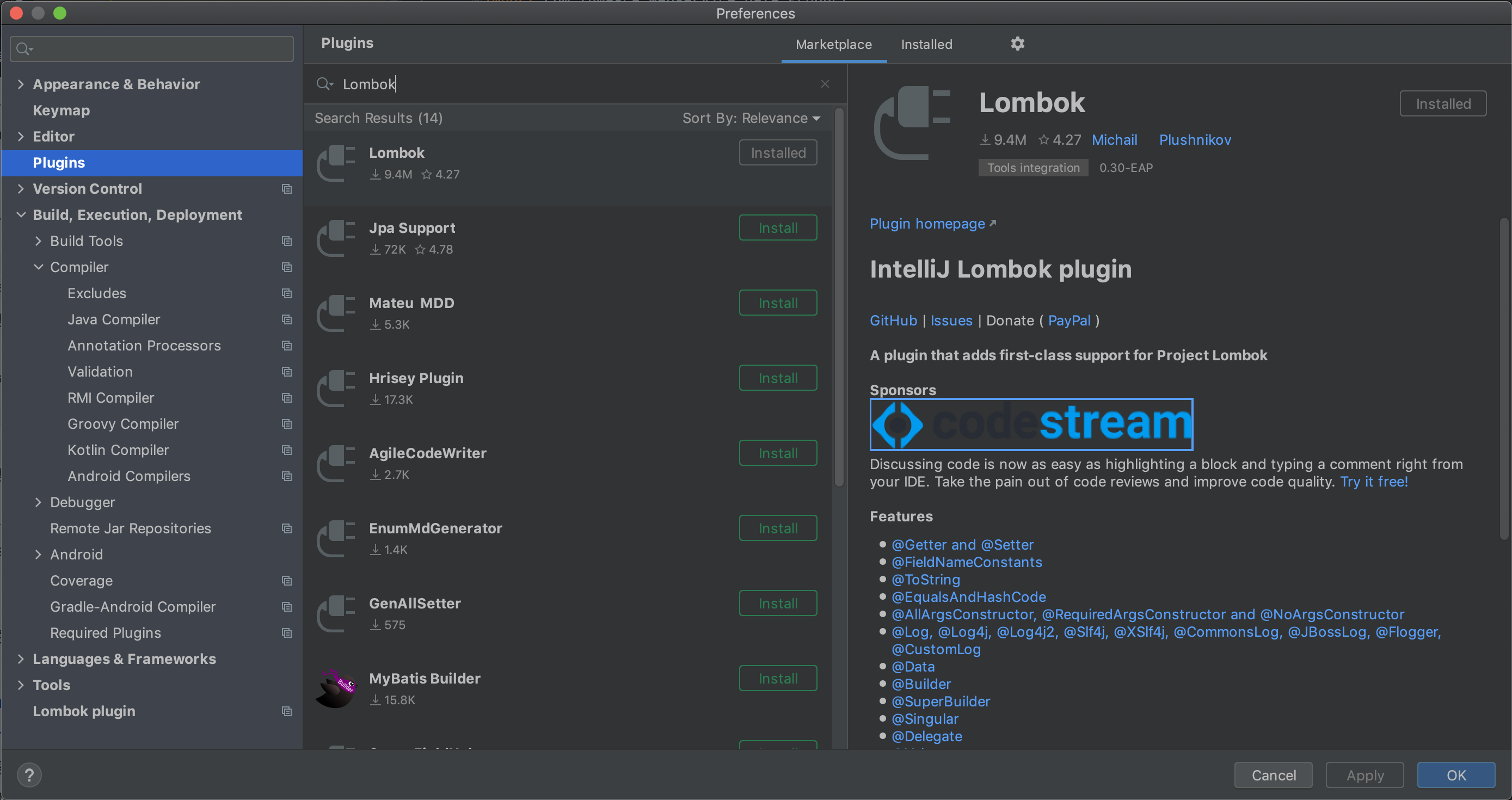
Task: Expand the Appearance & Behavior section
Action: click(x=21, y=84)
